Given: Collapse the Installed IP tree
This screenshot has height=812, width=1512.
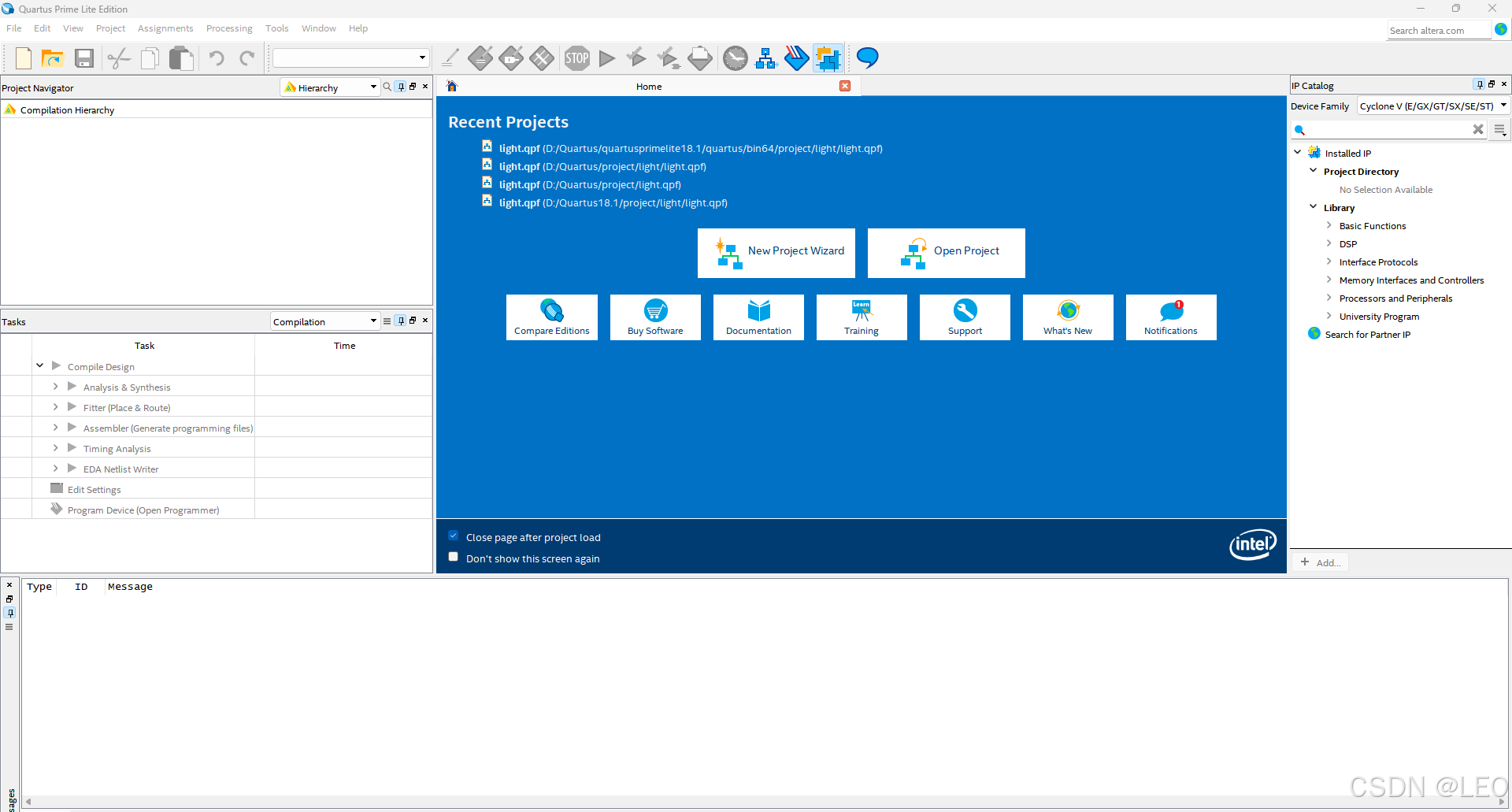Looking at the screenshot, I should 1298,152.
